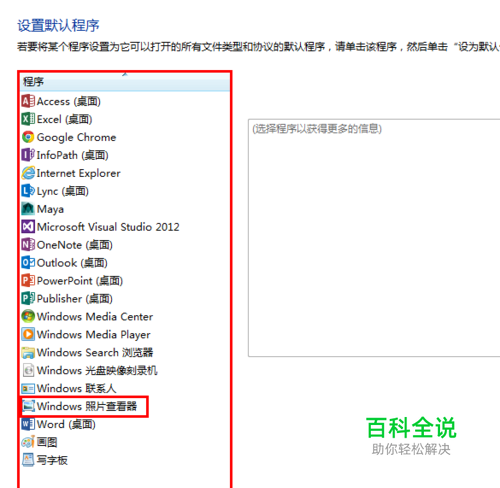The image size is (500, 488).
Task: Select "PowerPoint (桌面)" entry
Action: pos(80,281)
